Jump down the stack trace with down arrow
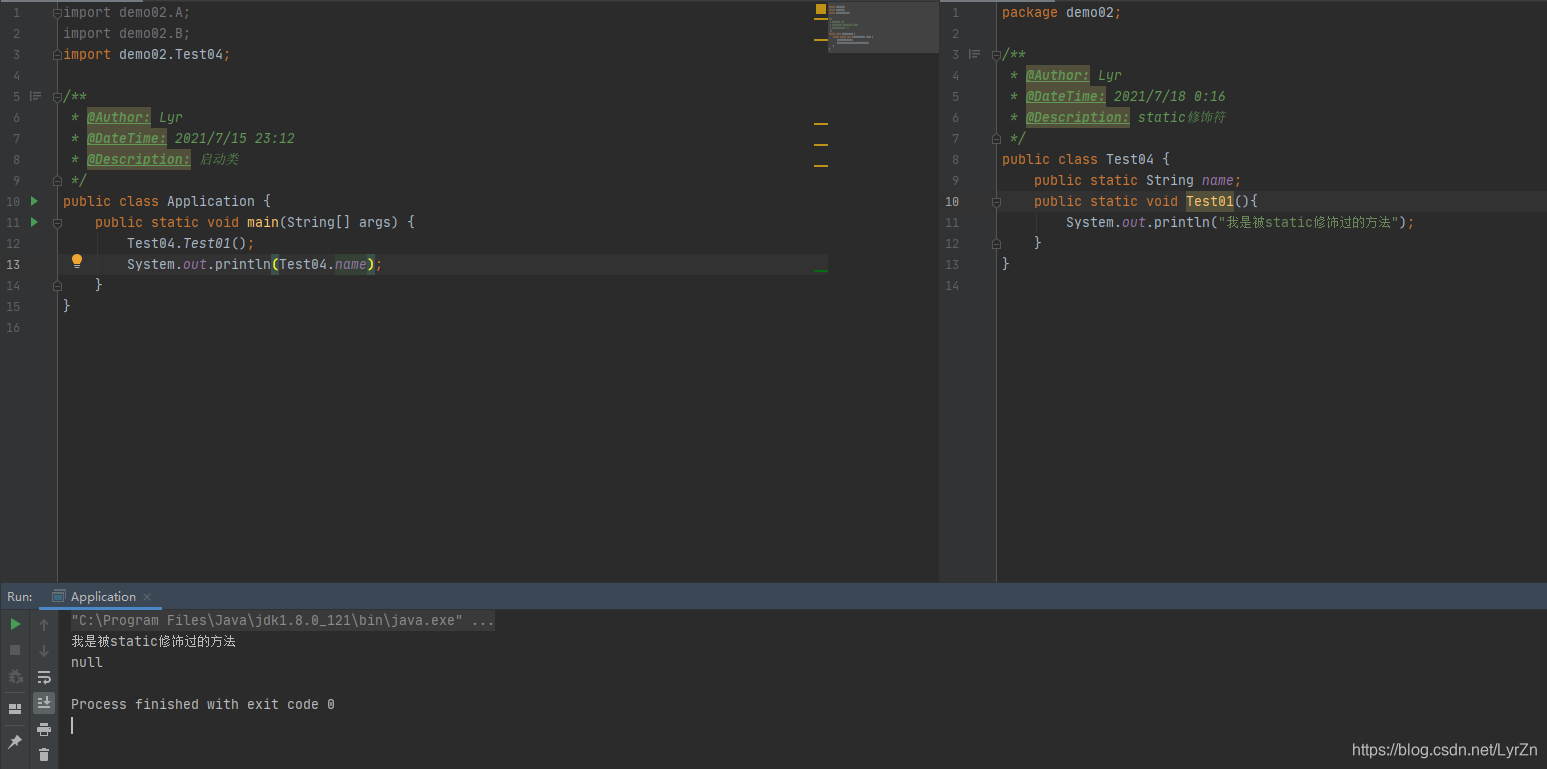Screen dimensions: 1547x769 tap(44, 651)
